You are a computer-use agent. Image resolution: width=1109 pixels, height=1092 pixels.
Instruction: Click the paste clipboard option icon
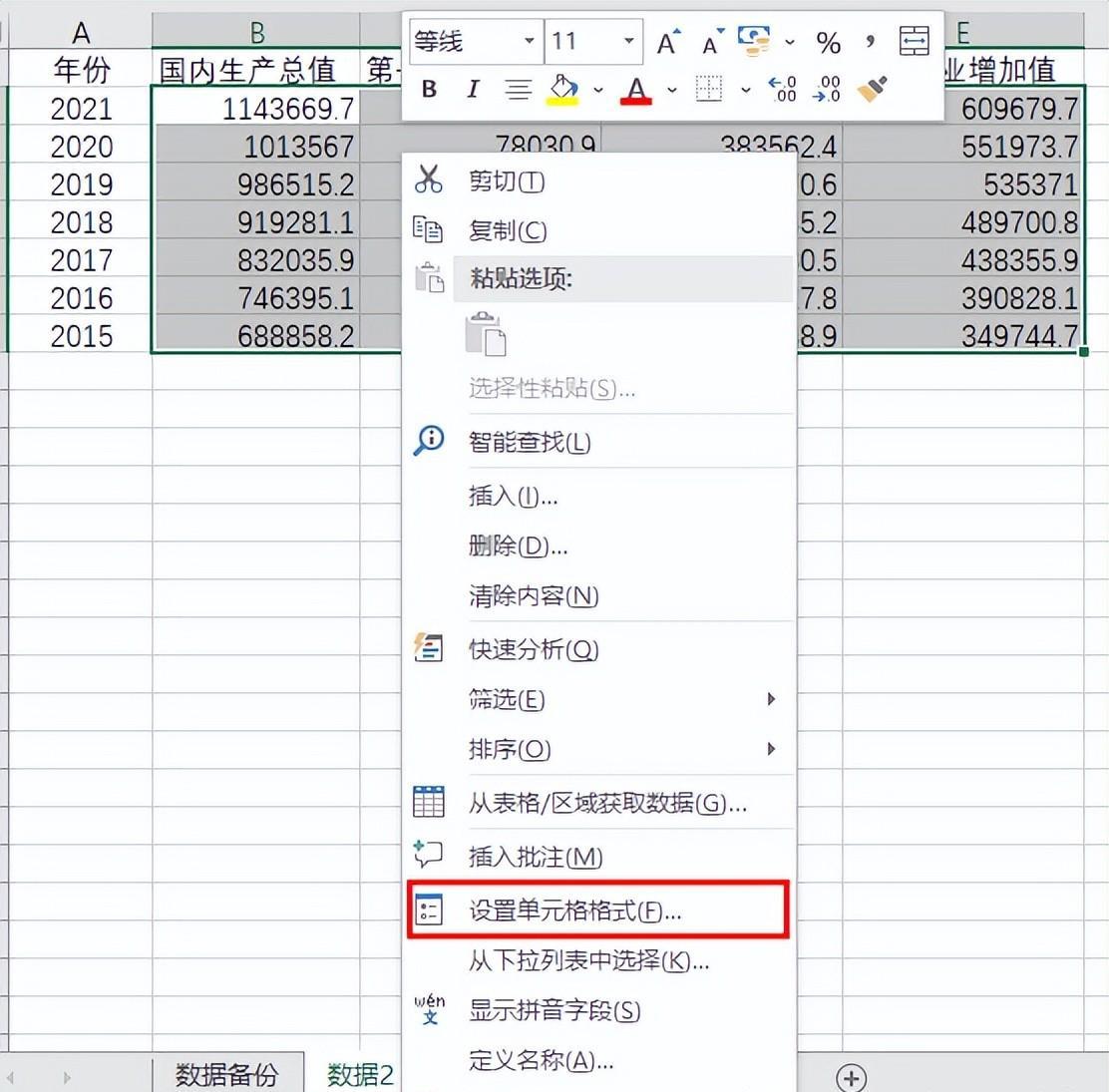[x=485, y=333]
